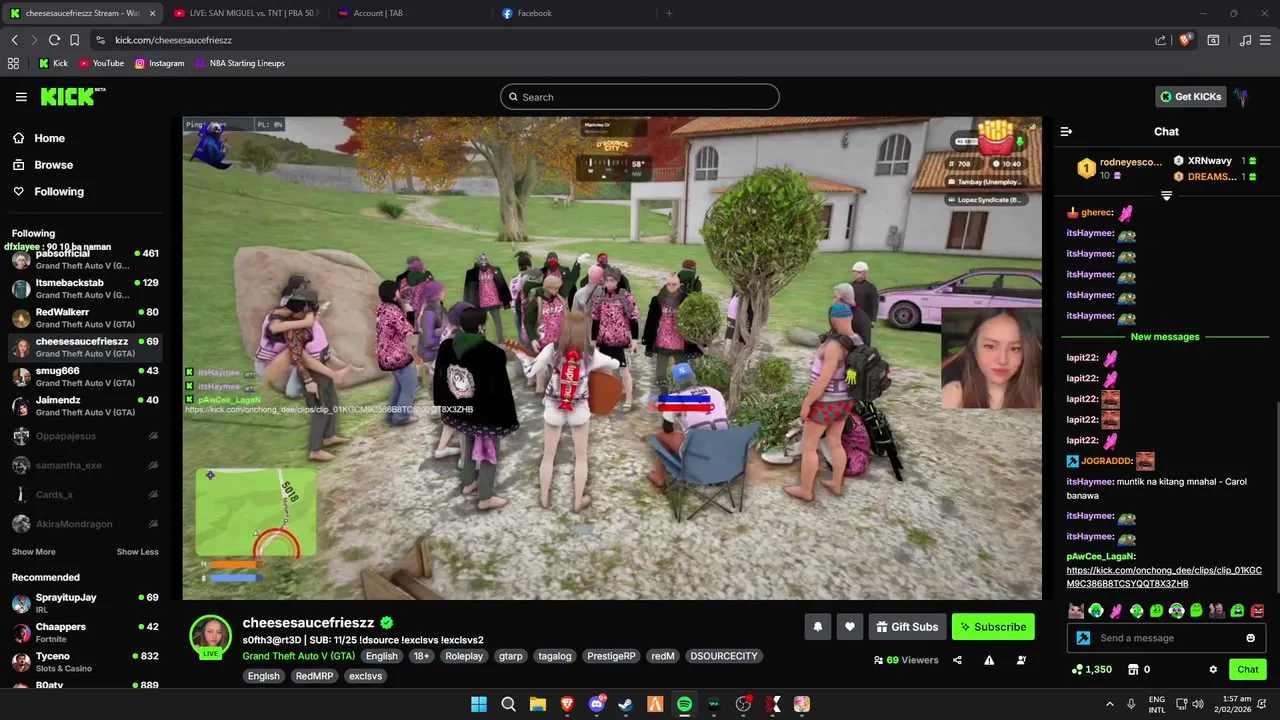Screen dimensions: 1280x720
Task: Open offline AkiraMondragon channel
Action: [x=85, y=524]
